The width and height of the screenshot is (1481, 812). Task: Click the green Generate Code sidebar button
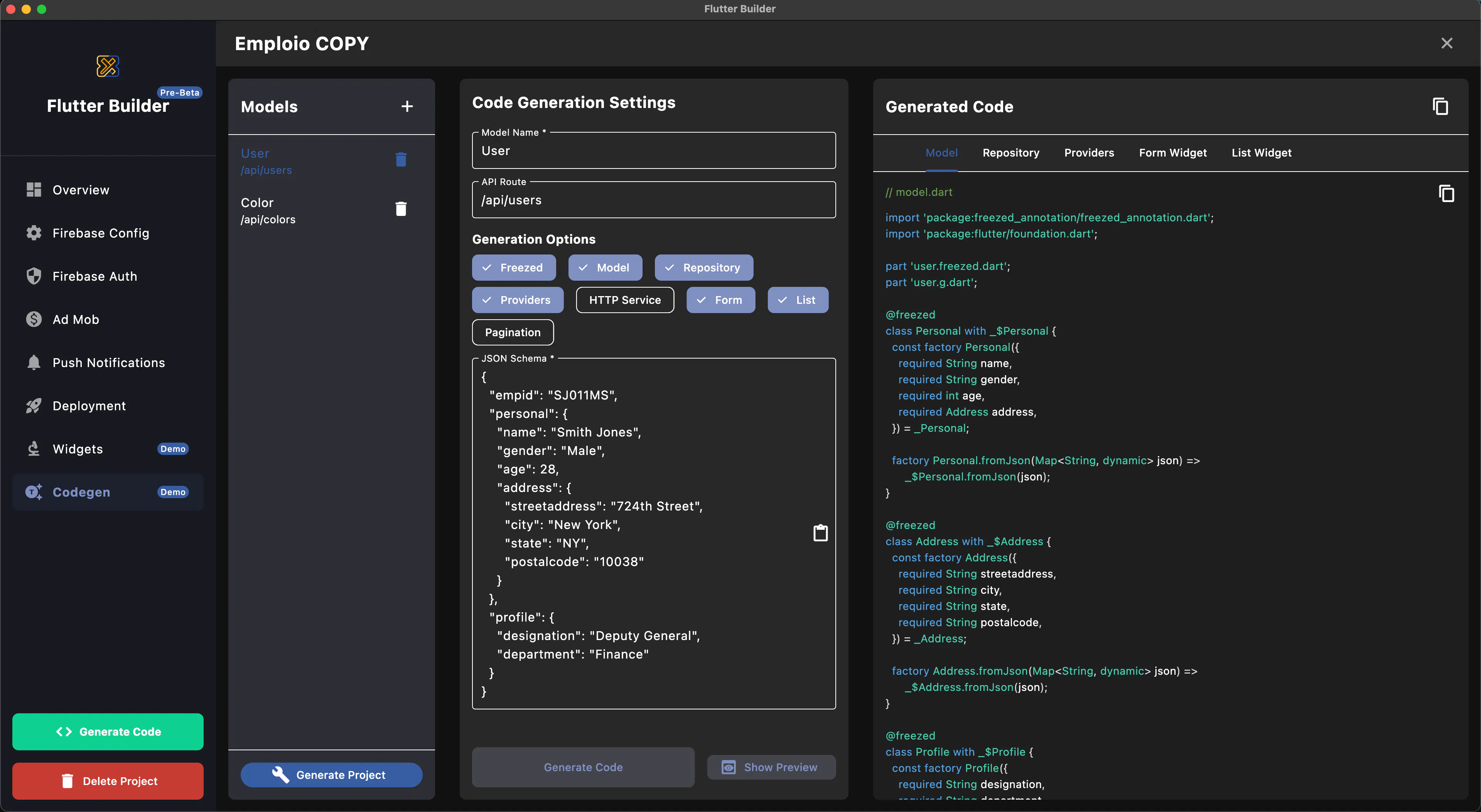point(108,731)
